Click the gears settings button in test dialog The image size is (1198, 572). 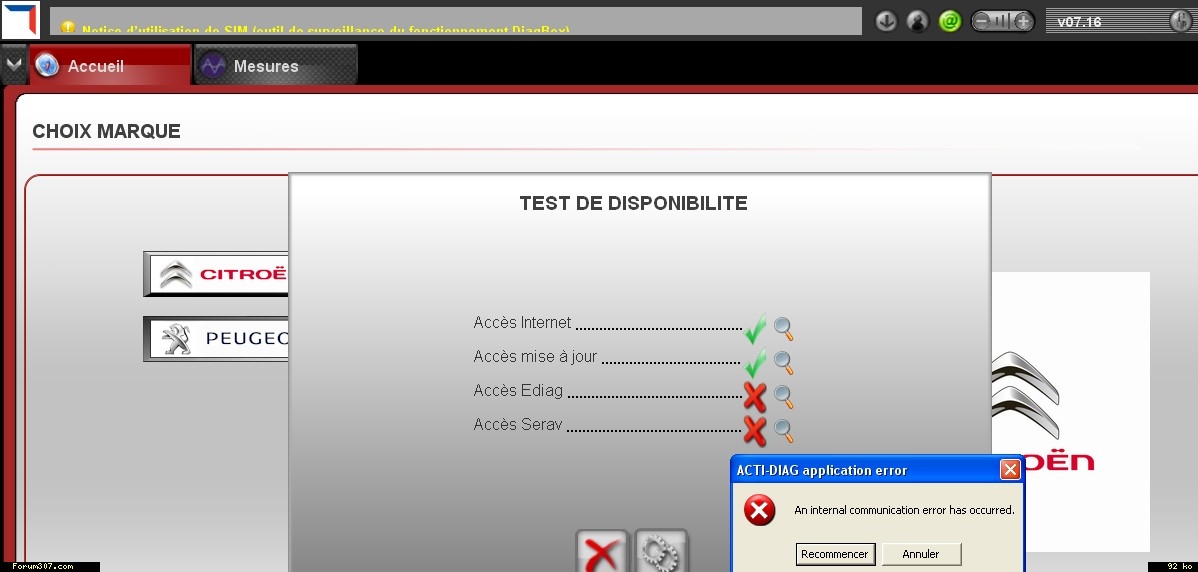pos(661,551)
